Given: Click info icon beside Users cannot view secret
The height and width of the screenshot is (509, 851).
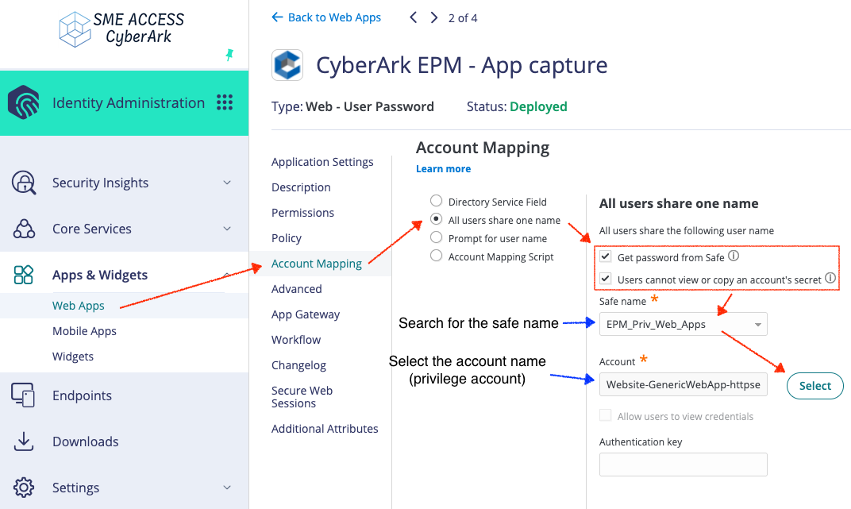Looking at the screenshot, I should 830,278.
